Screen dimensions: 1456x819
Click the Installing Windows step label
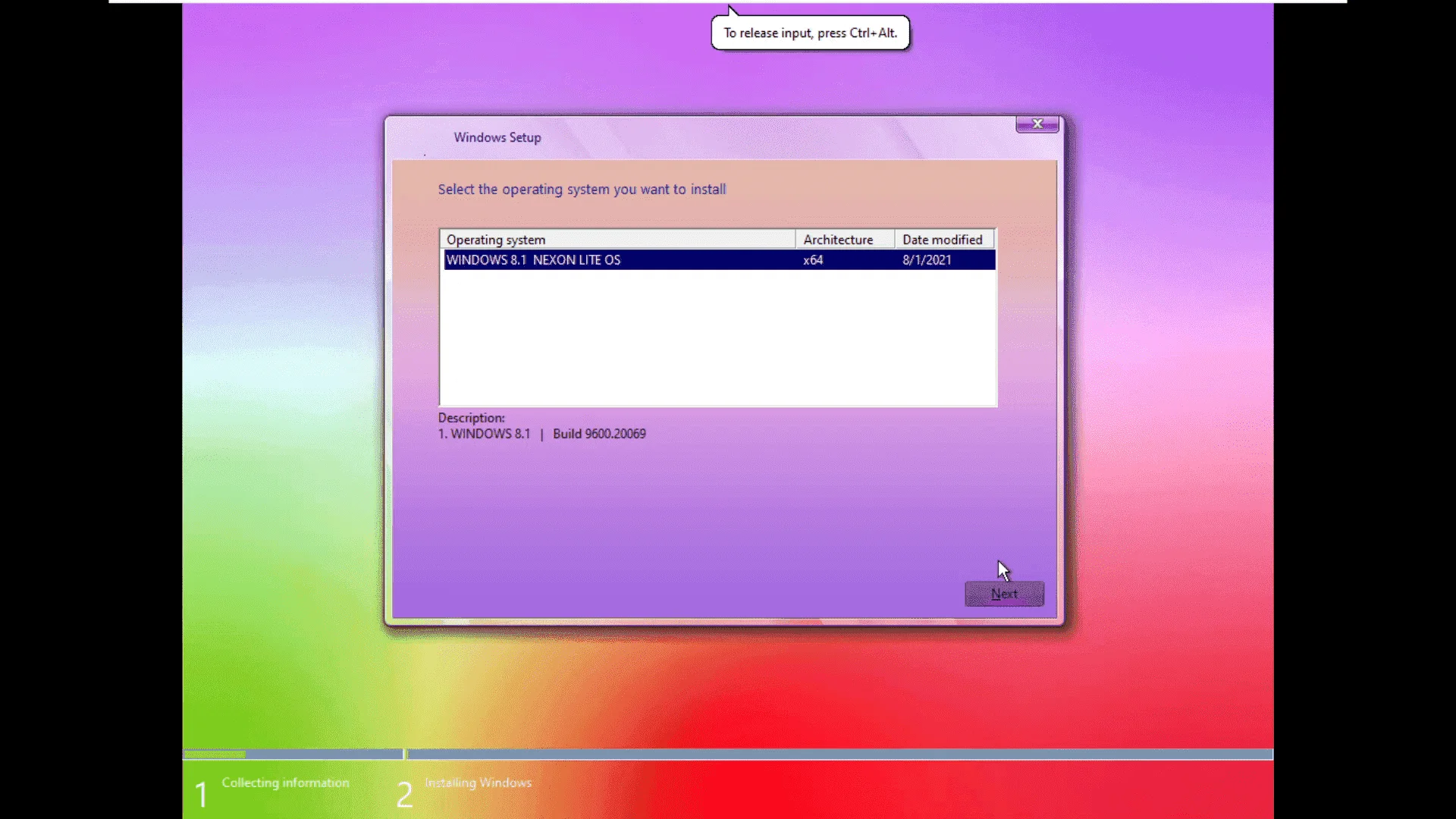pos(478,783)
